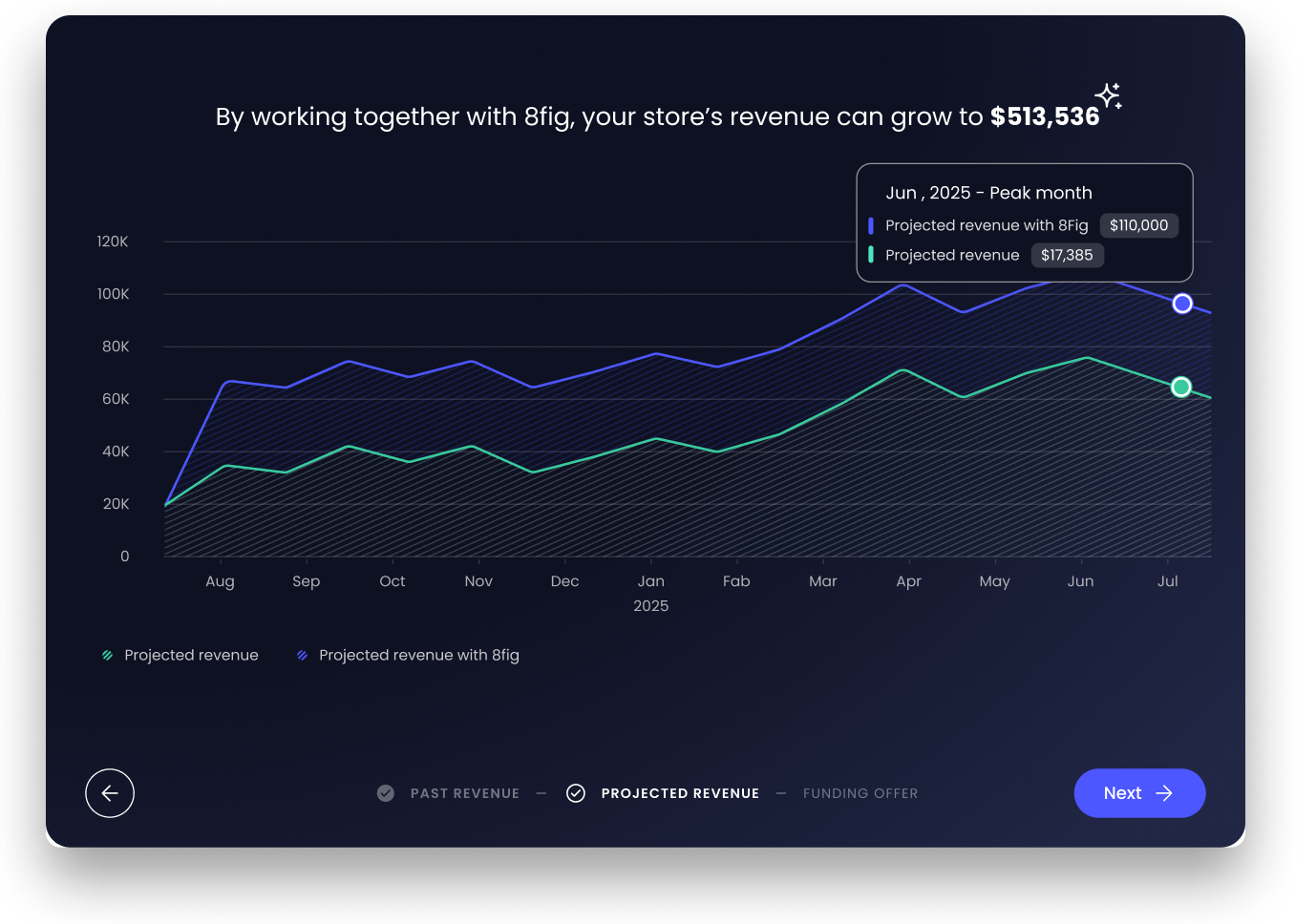Click the 80K y-axis label

coord(116,346)
